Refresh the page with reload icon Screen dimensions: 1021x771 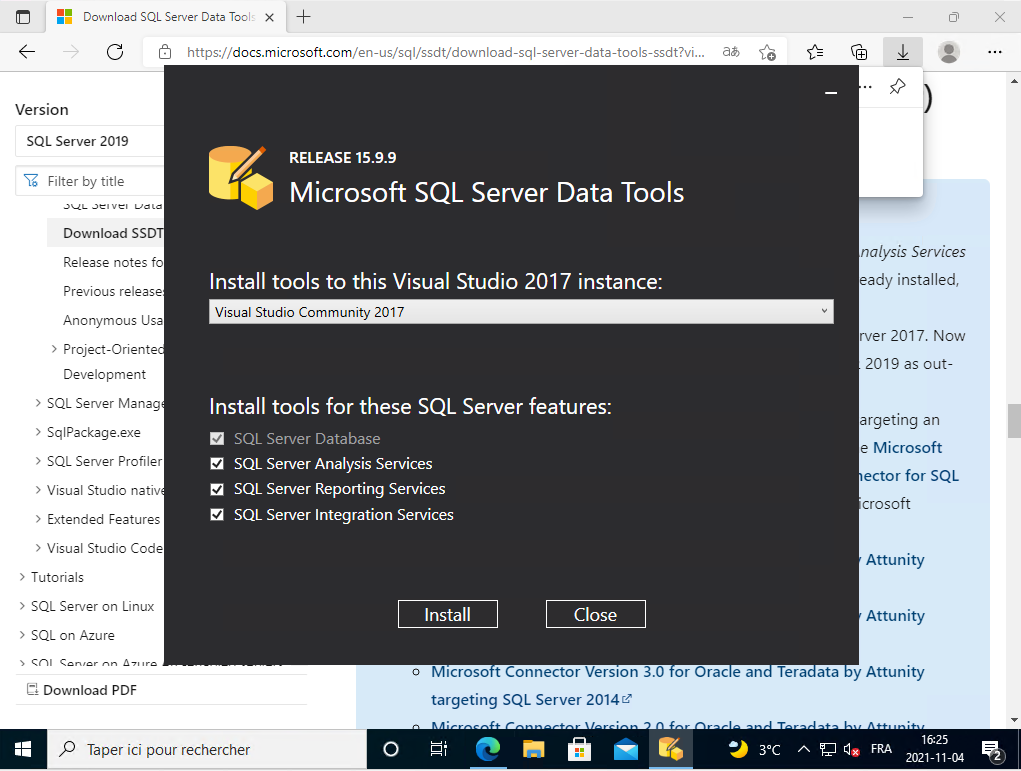click(x=115, y=52)
